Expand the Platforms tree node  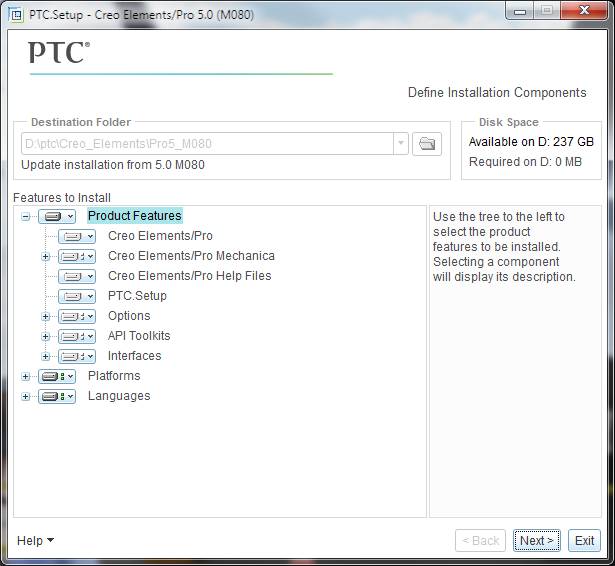pos(25,376)
